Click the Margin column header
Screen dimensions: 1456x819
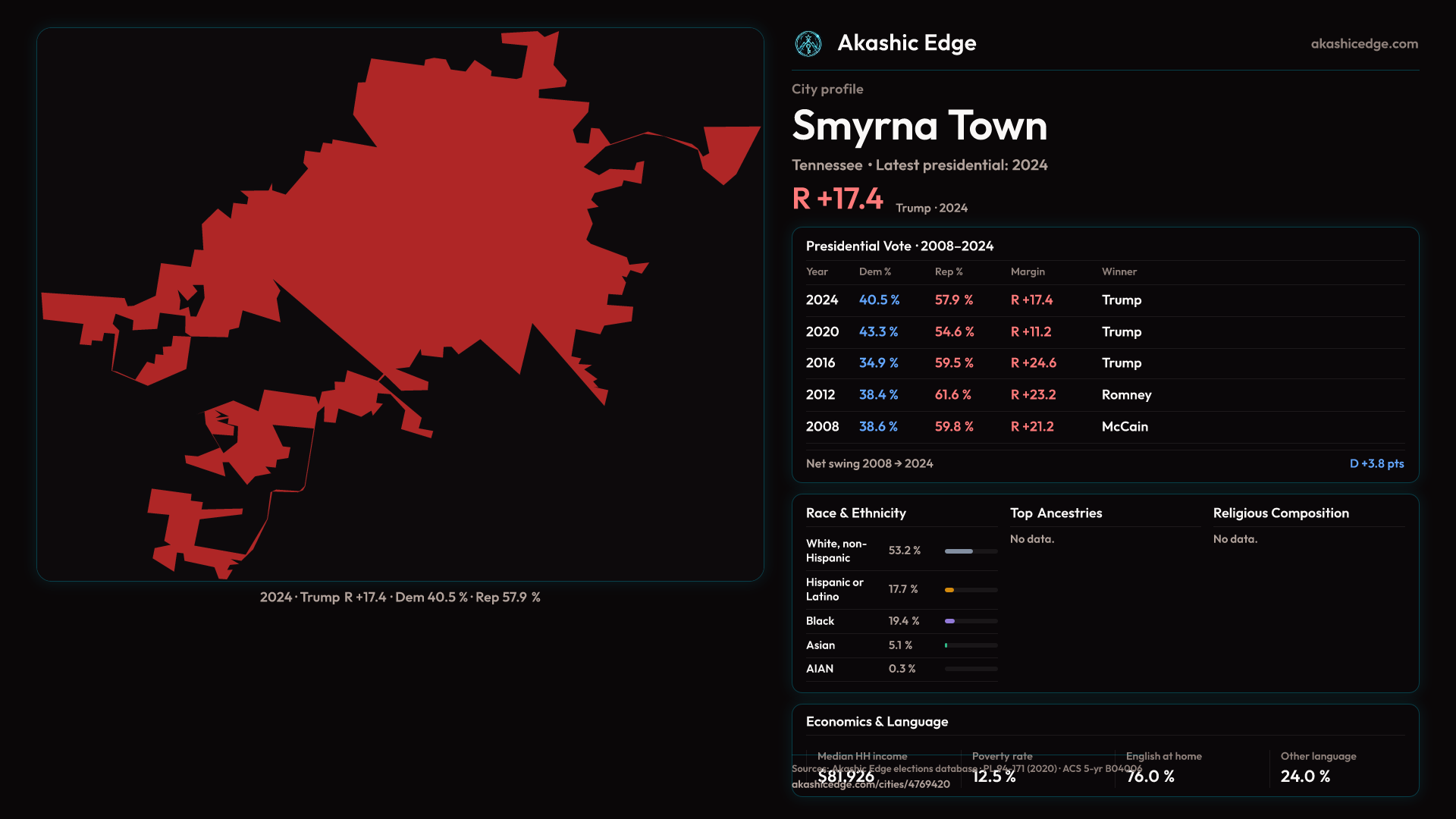click(x=1027, y=271)
